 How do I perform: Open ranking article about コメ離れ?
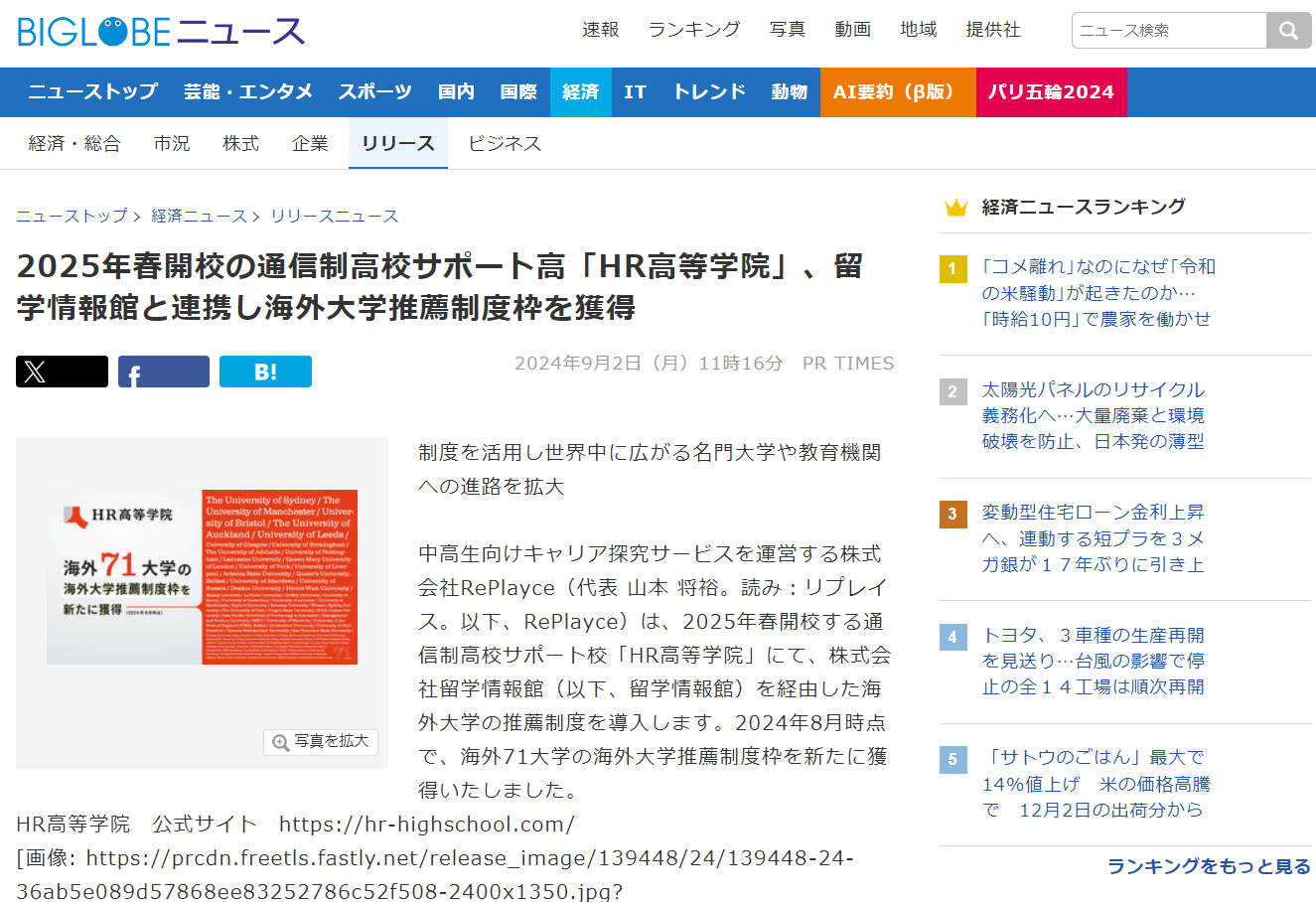[1098, 293]
